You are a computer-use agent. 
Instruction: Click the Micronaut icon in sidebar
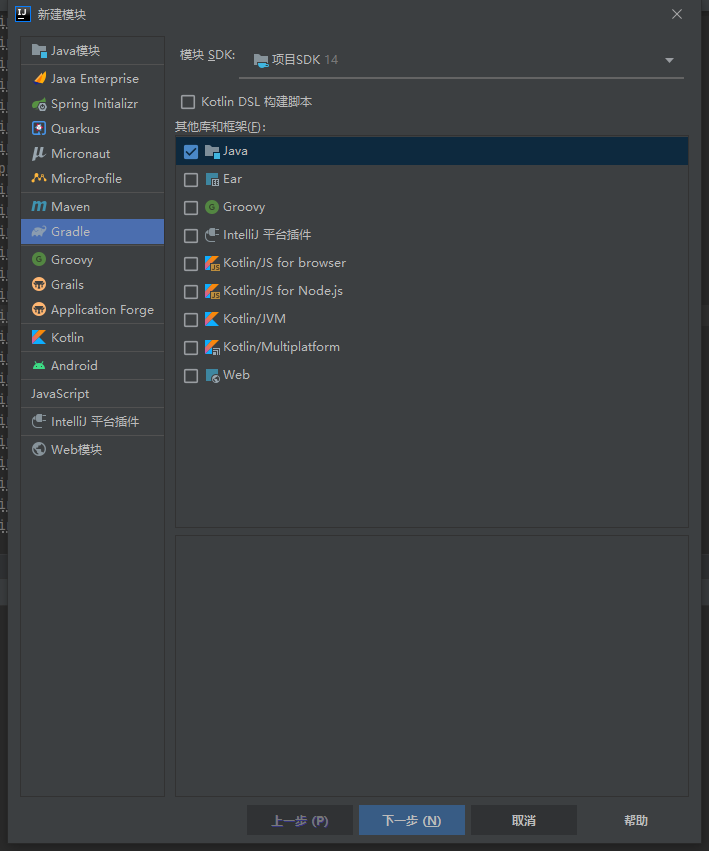tap(39, 154)
